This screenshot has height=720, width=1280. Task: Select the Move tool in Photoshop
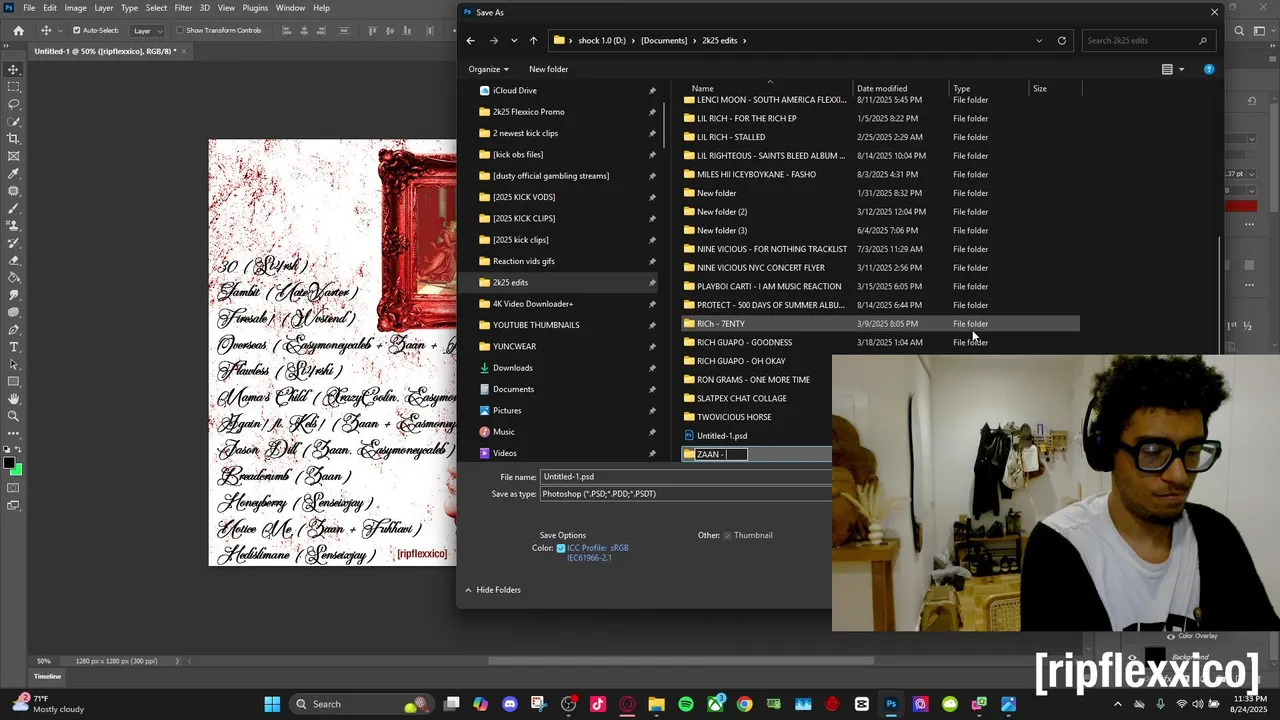click(14, 69)
